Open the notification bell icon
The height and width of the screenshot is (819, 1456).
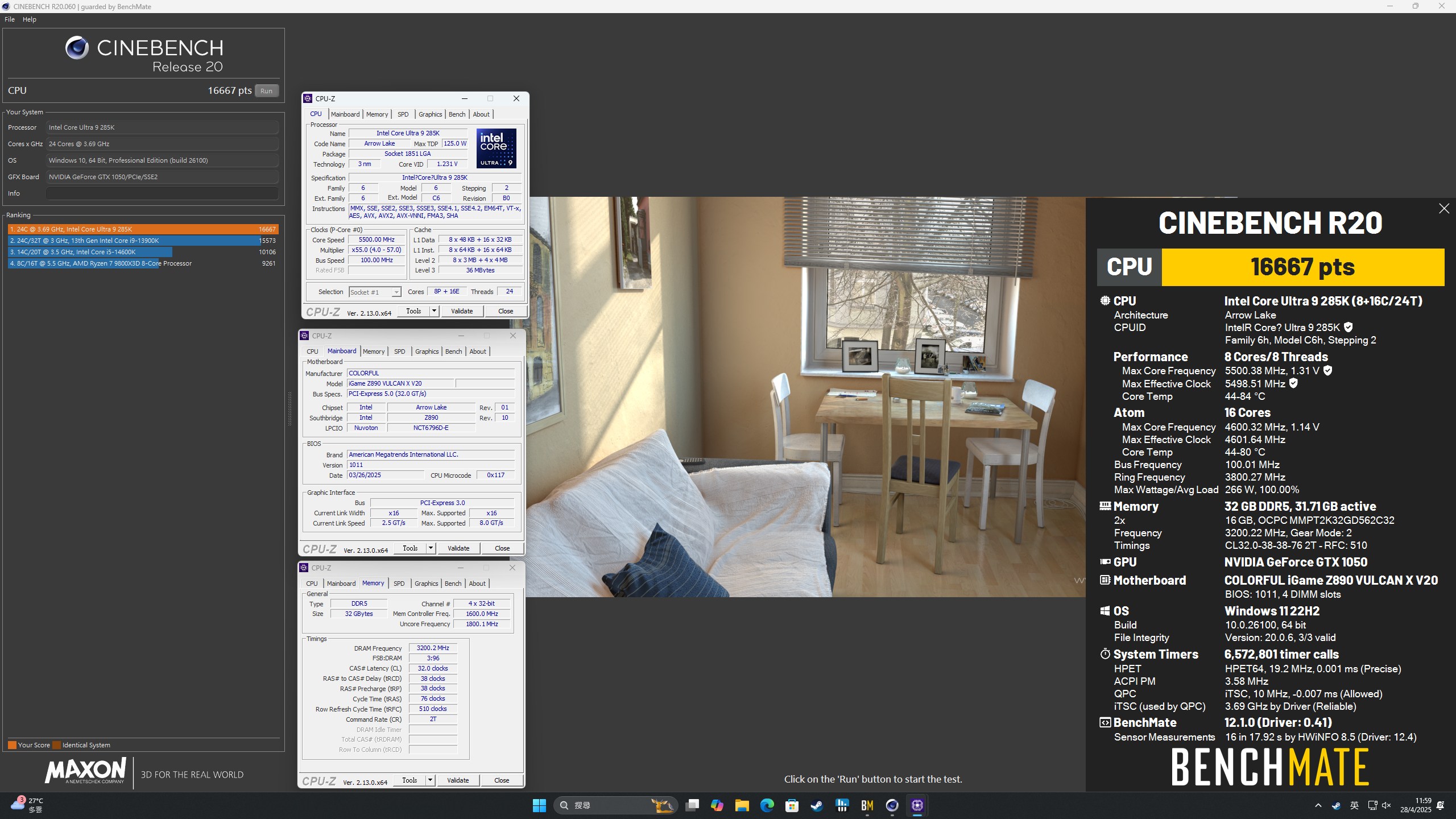[x=1441, y=805]
